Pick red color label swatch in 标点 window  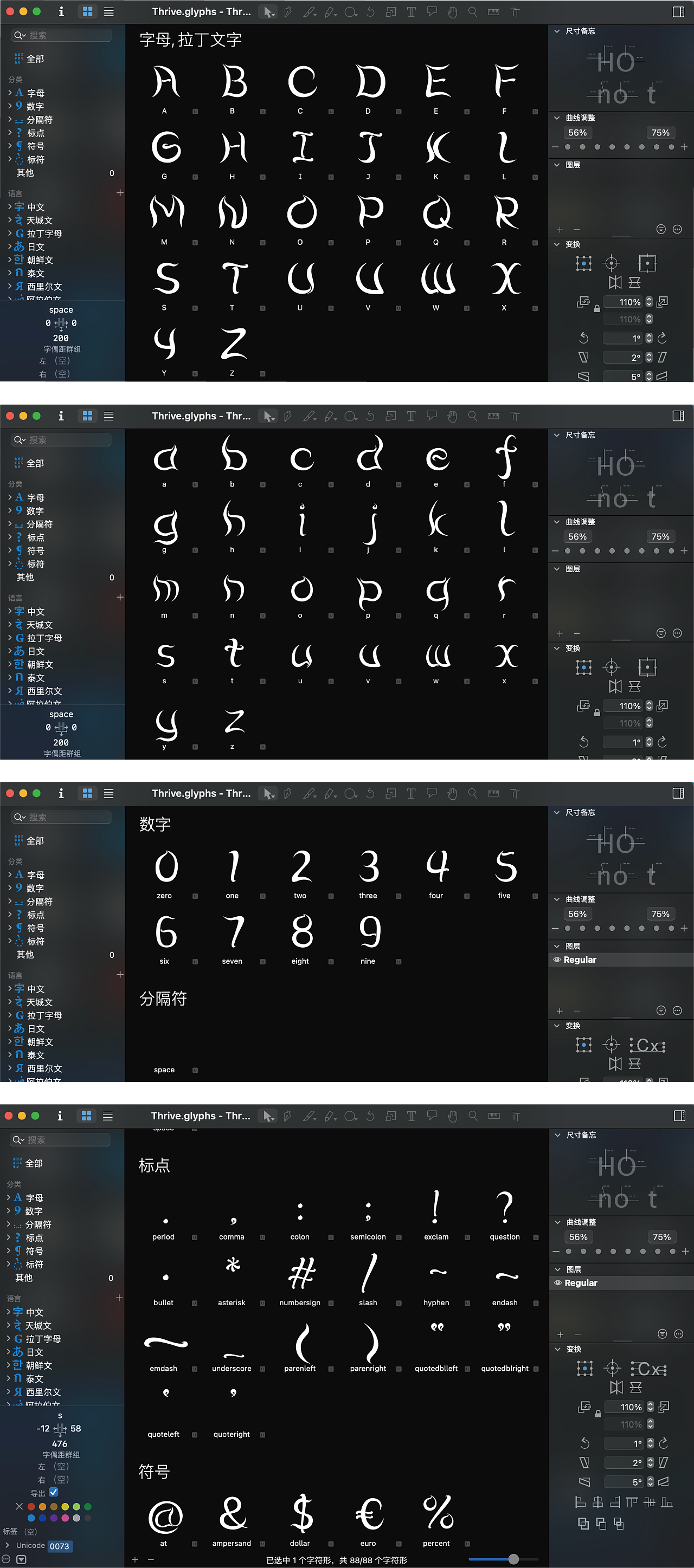tap(31, 1507)
